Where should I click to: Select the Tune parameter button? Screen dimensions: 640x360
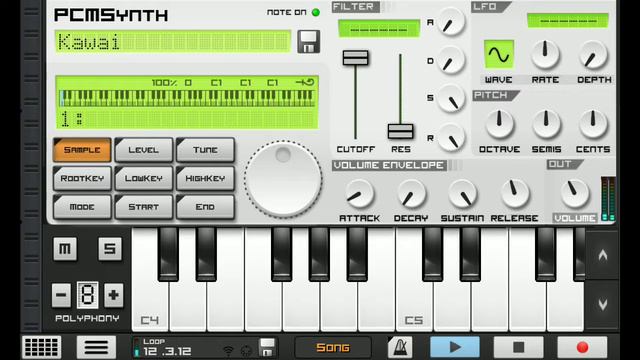point(205,150)
